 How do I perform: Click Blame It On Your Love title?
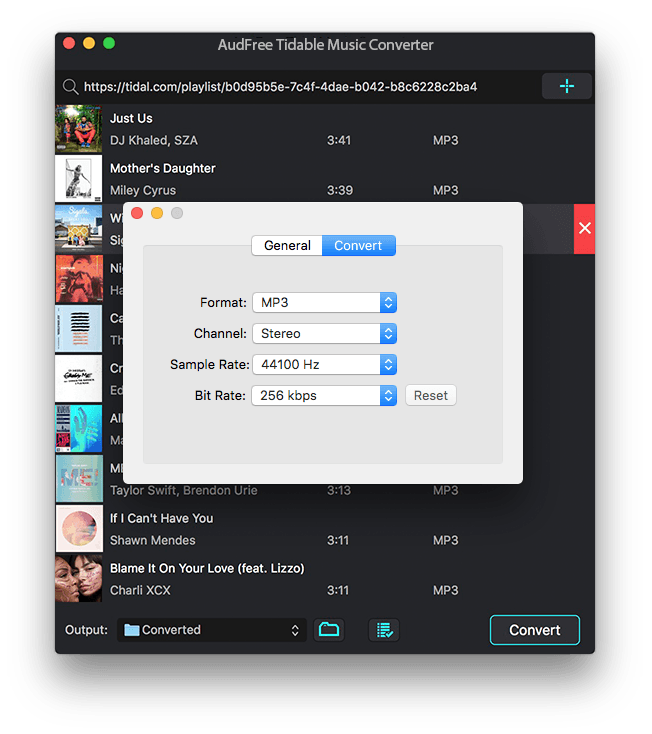(207, 568)
